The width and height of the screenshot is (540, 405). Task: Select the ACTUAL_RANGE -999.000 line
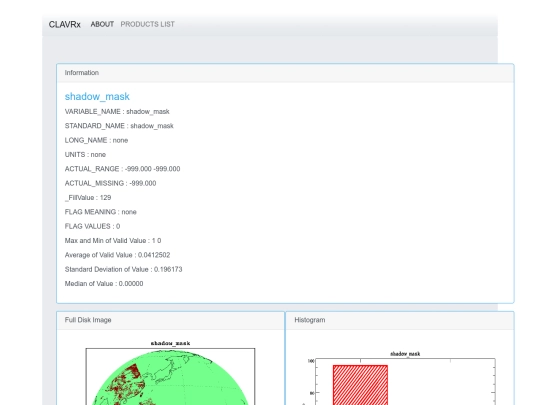(123, 169)
